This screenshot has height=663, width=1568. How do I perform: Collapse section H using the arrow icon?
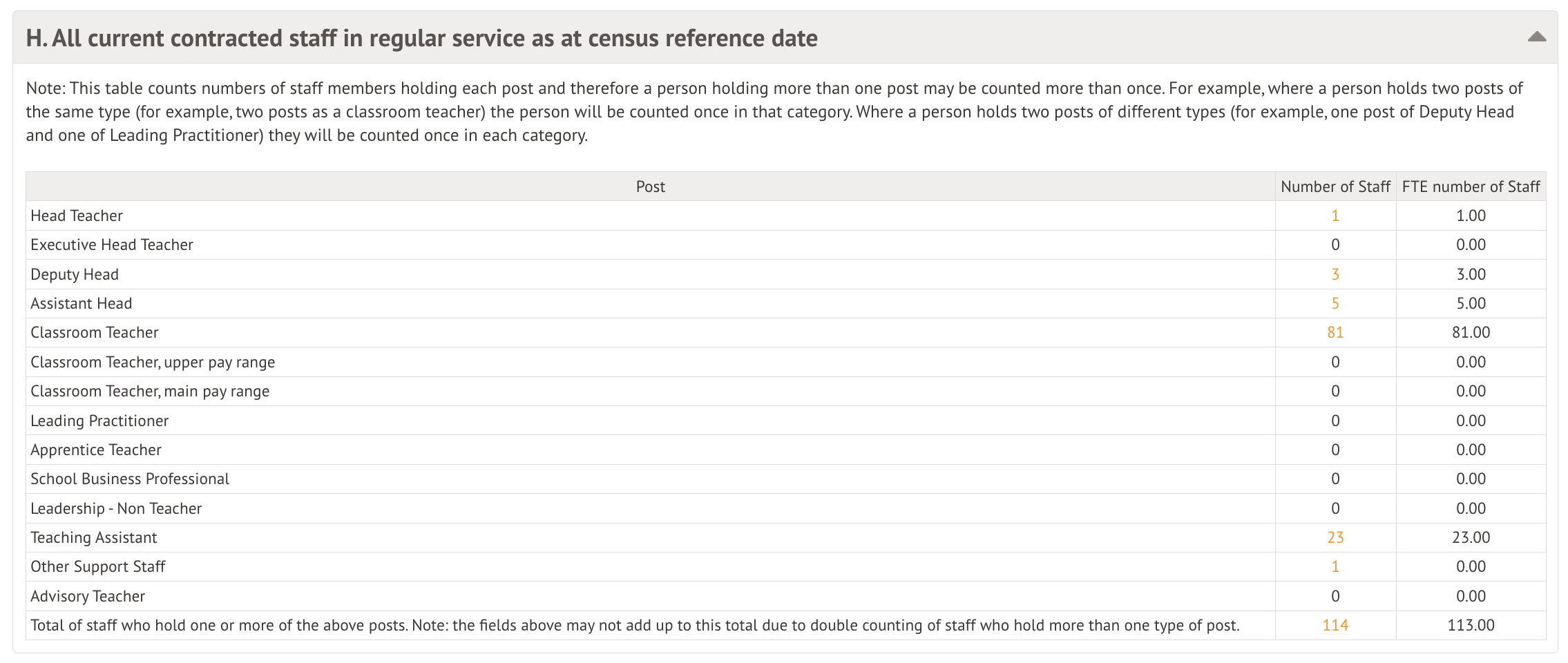[x=1536, y=37]
